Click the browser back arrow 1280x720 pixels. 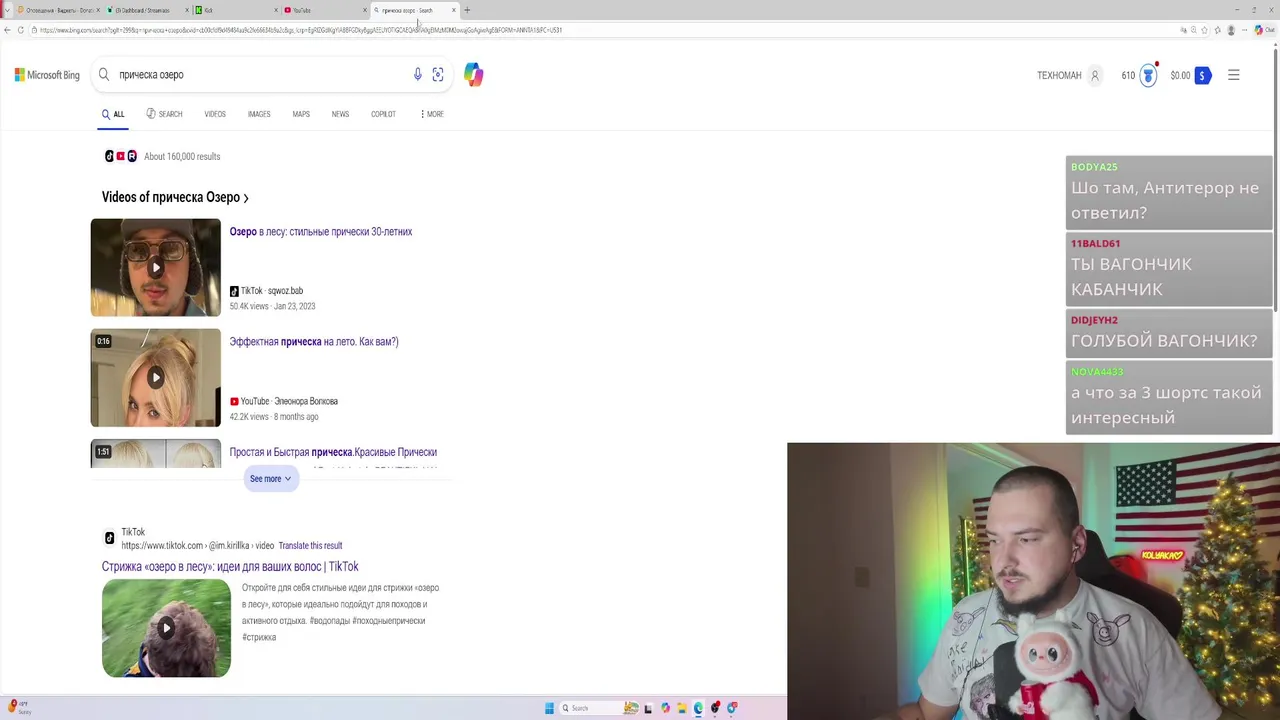(x=7, y=30)
